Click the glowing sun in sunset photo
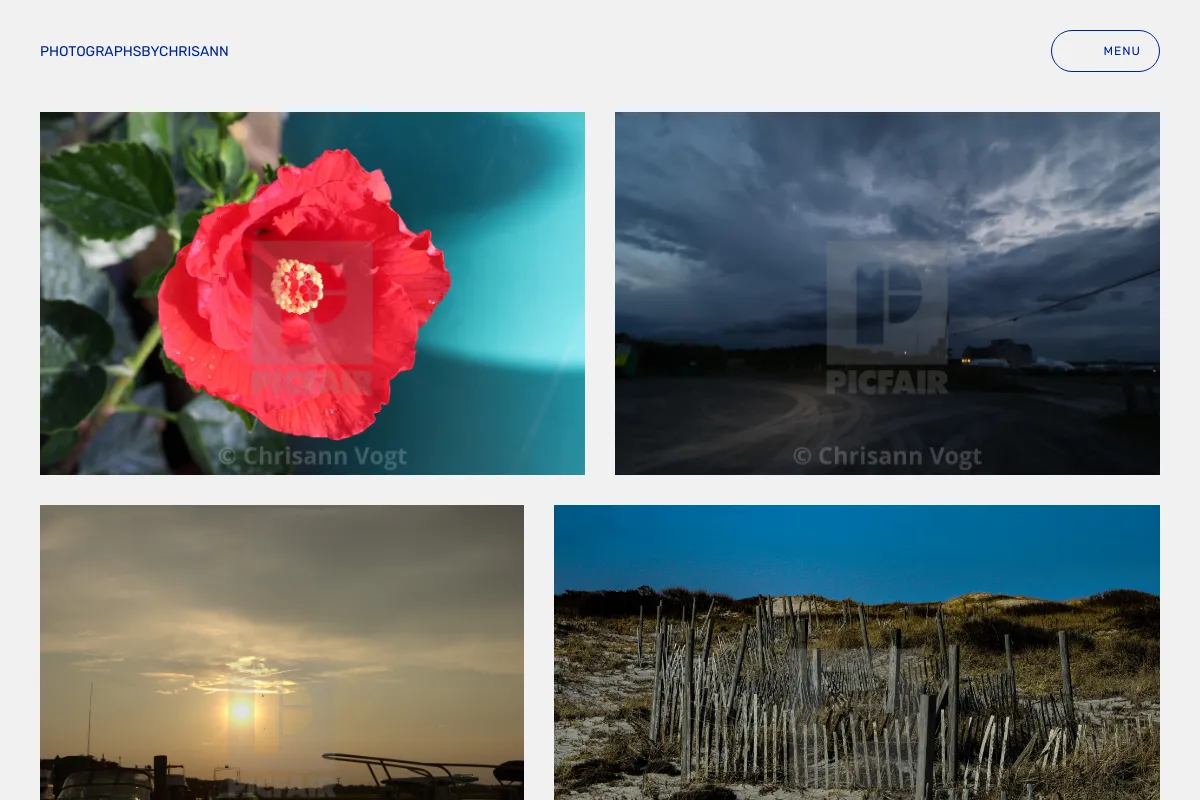 pyautogui.click(x=240, y=711)
